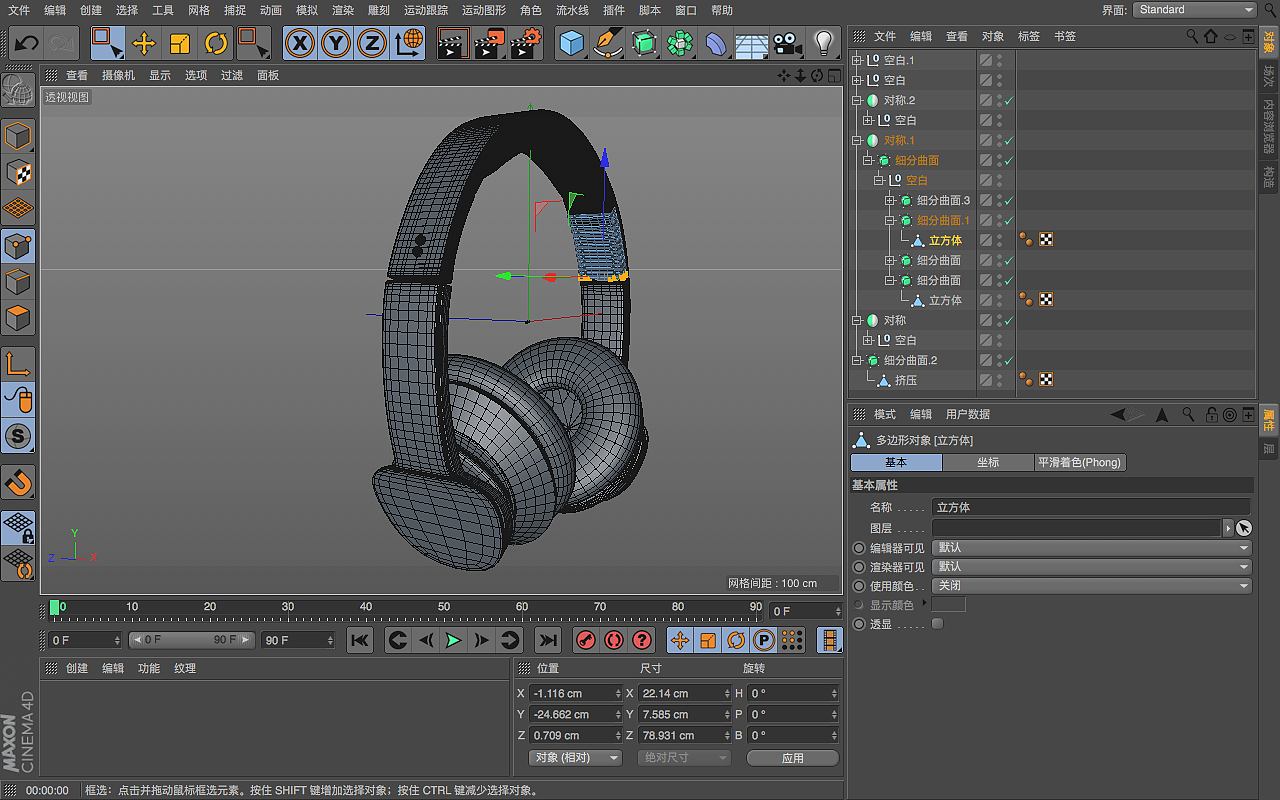Open the 对象 (相对) coordinate dropdown

tap(575, 758)
